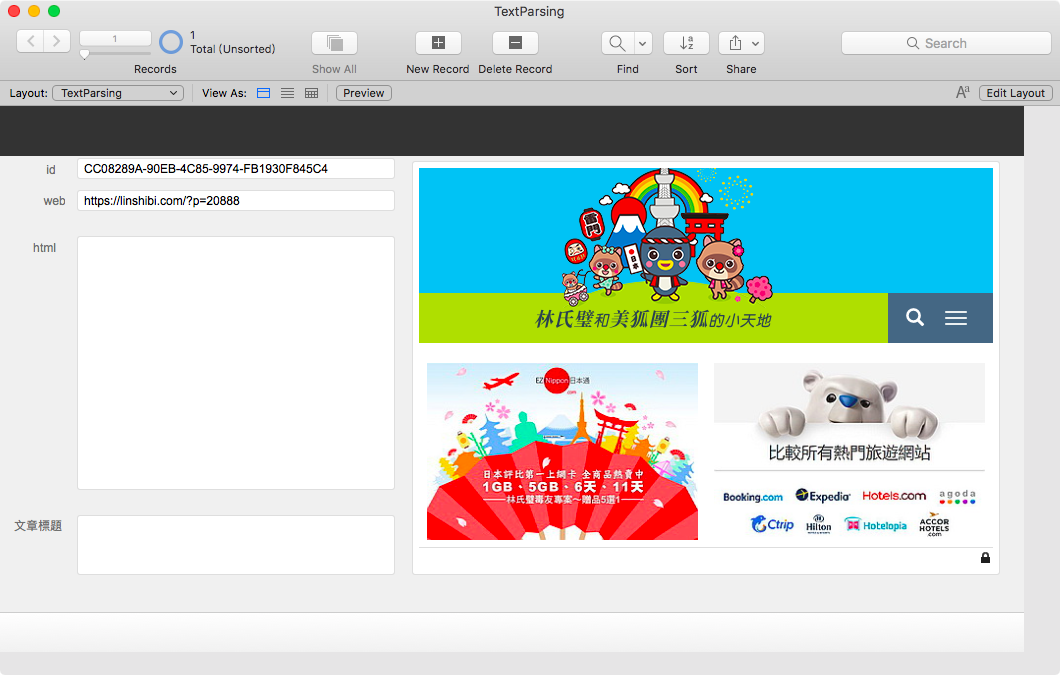1060x675 pixels.
Task: Switch to Table view
Action: 311,93
